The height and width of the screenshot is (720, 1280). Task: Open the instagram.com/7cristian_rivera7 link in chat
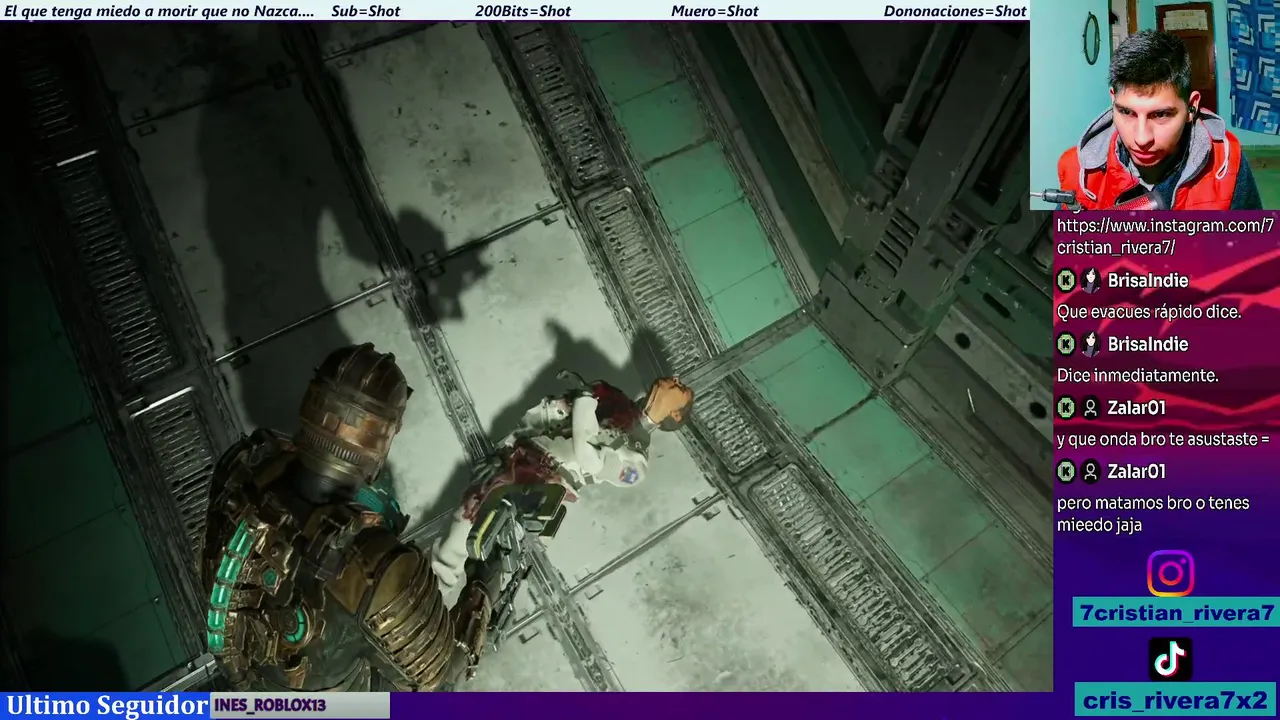[1165, 237]
